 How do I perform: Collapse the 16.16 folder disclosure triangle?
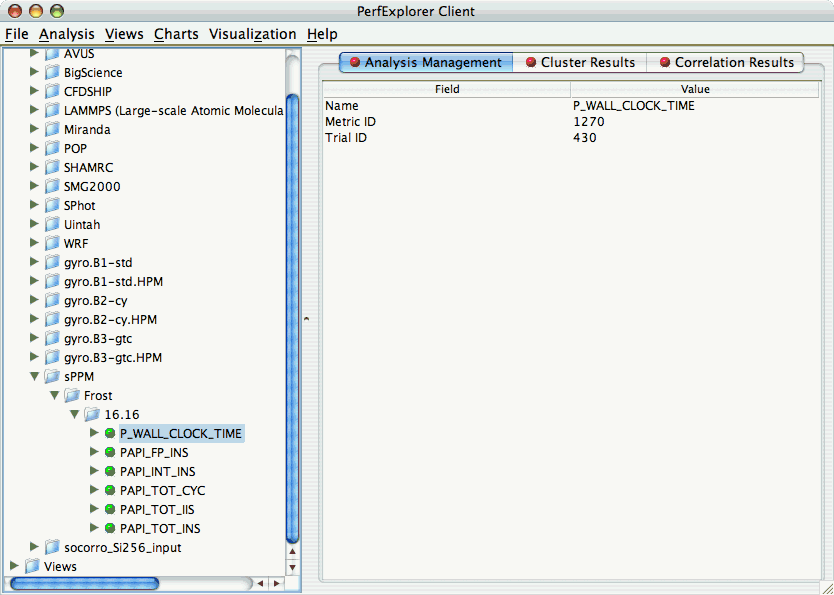[74, 414]
